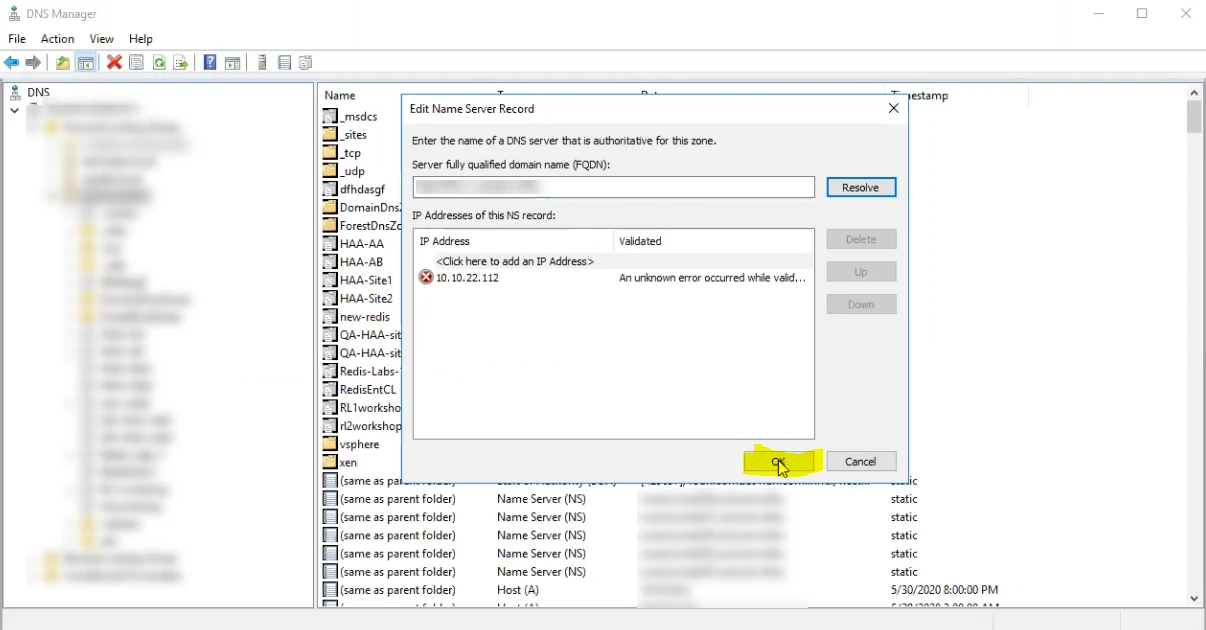The image size is (1206, 630).
Task: Click Cancel in Edit Name Server Record
Action: [x=861, y=461]
